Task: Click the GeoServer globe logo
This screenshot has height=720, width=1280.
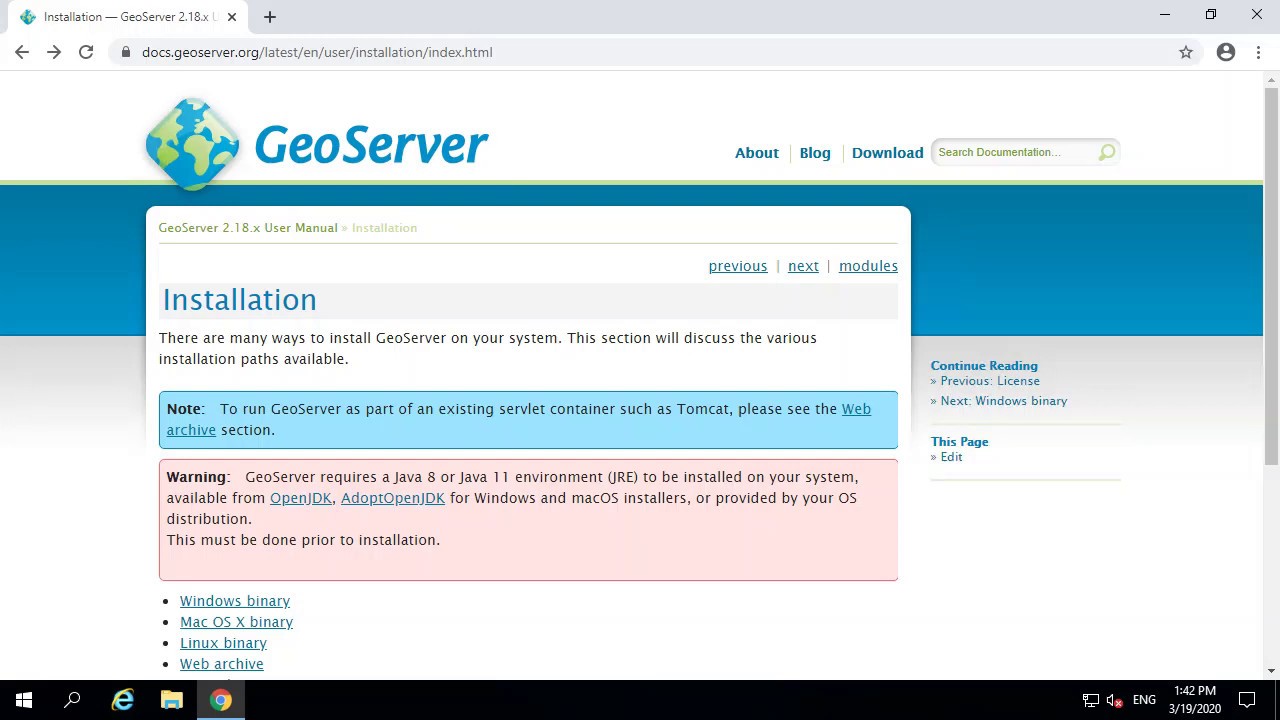Action: pyautogui.click(x=192, y=144)
